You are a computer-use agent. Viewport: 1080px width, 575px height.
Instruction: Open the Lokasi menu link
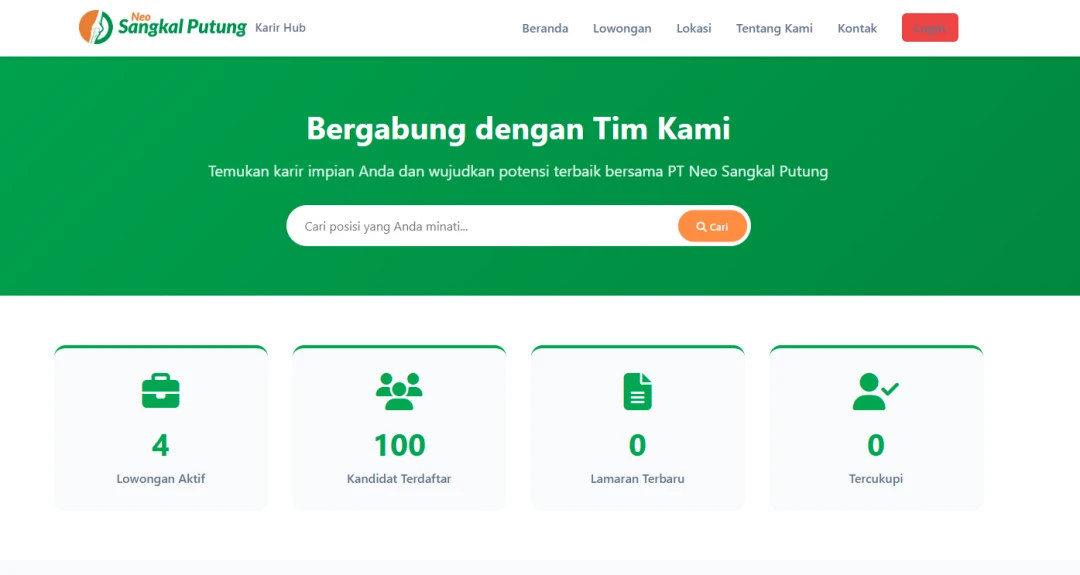tap(694, 28)
